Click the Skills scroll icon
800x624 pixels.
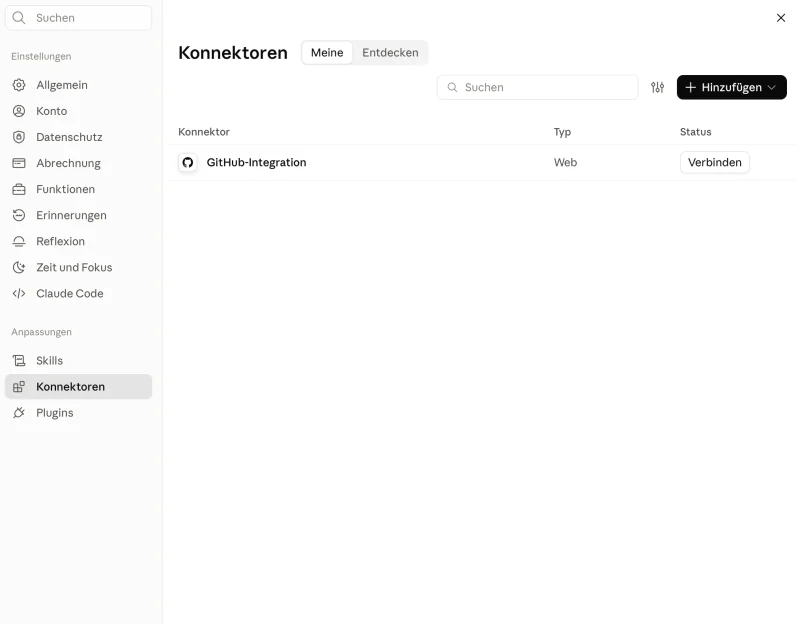click(x=19, y=360)
